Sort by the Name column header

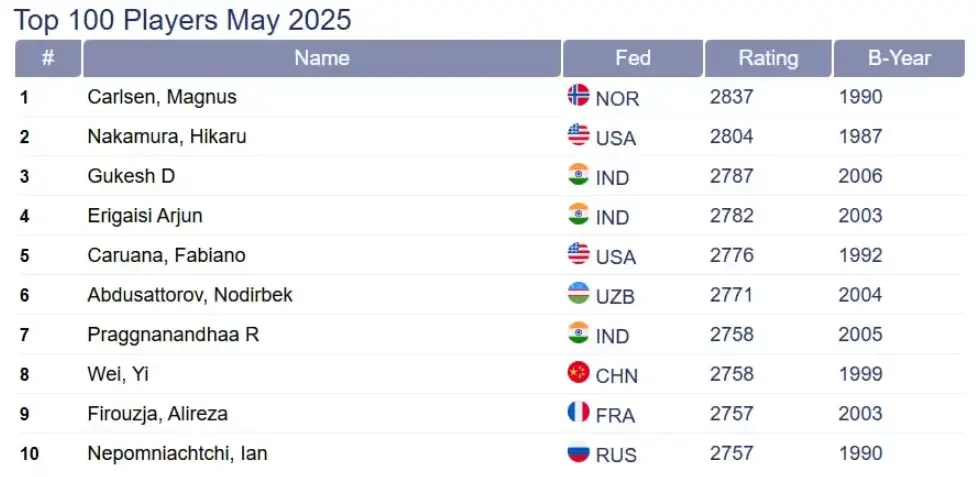click(x=322, y=59)
